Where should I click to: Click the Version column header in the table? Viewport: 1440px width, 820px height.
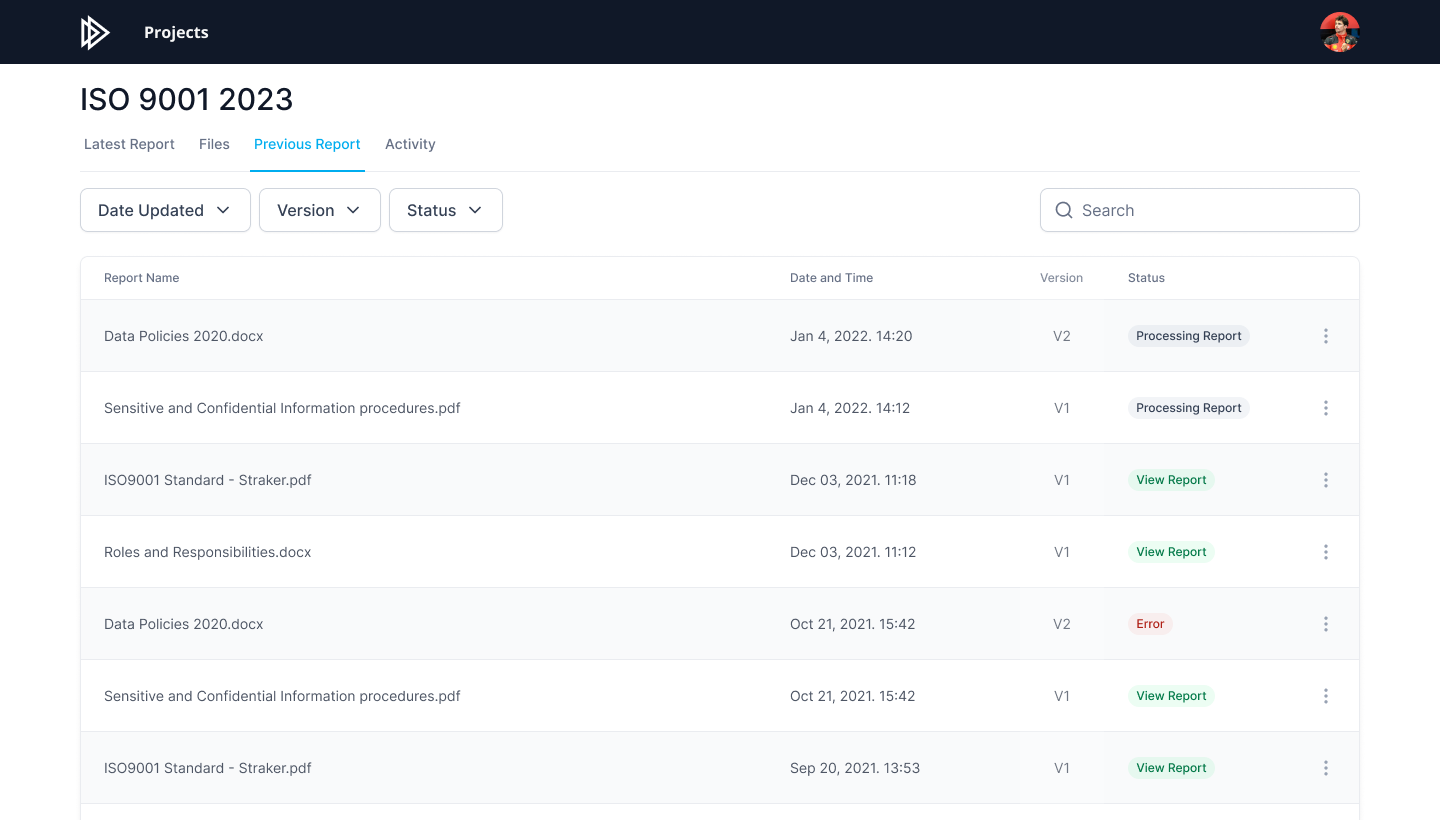(x=1061, y=278)
